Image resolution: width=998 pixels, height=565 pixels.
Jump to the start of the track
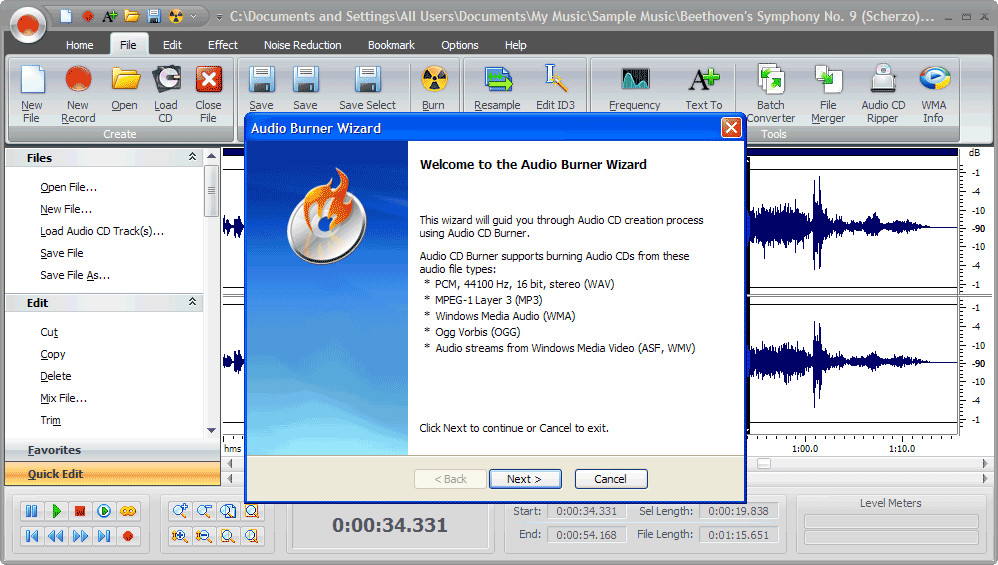pyautogui.click(x=31, y=536)
